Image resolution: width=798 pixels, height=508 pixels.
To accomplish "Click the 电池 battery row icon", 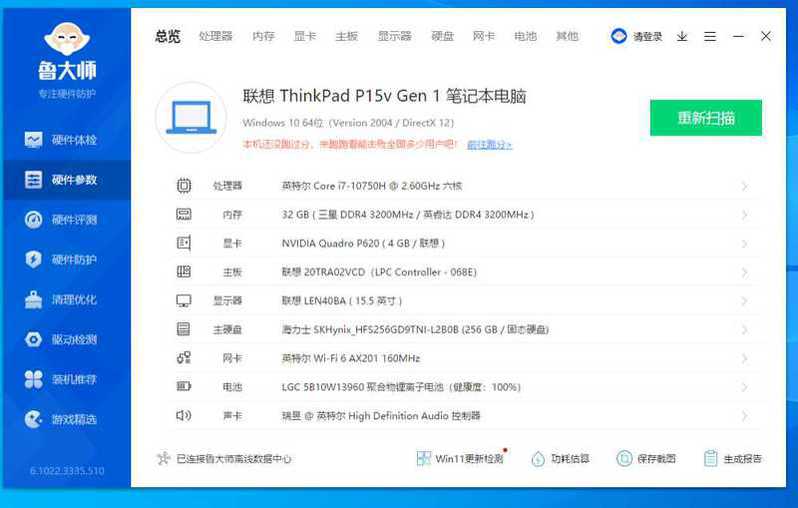I will point(184,387).
